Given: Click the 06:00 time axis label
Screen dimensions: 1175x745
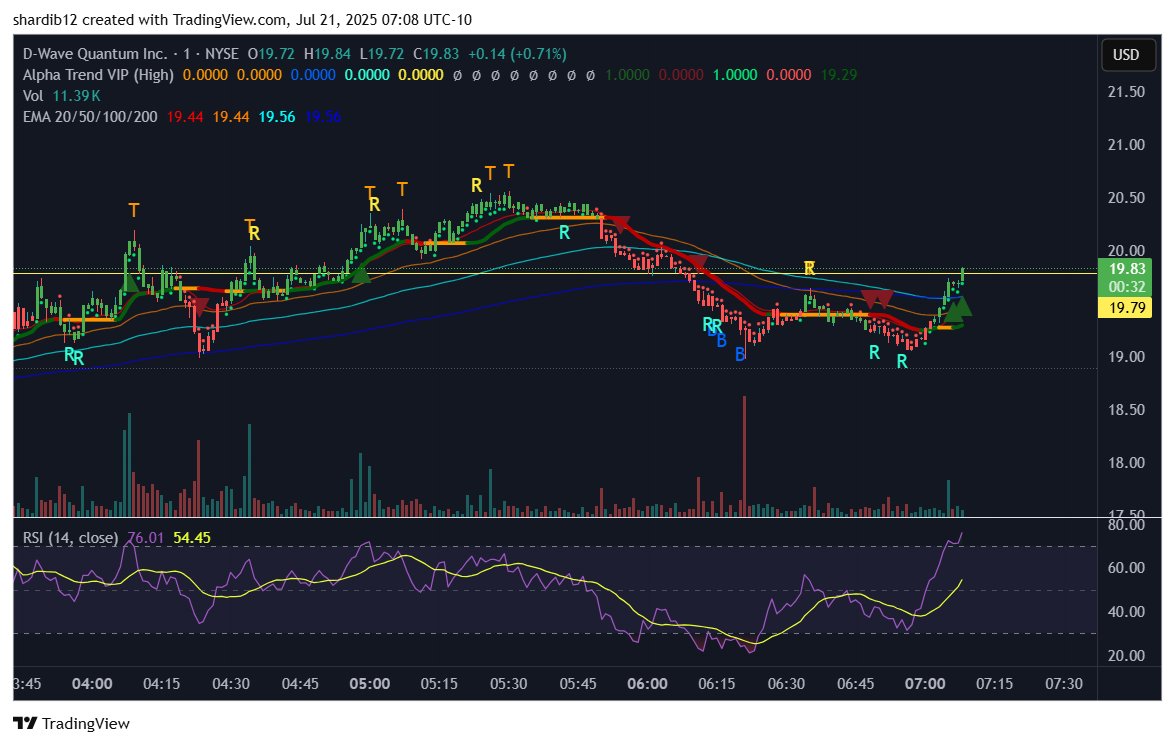Looking at the screenshot, I should 647,684.
